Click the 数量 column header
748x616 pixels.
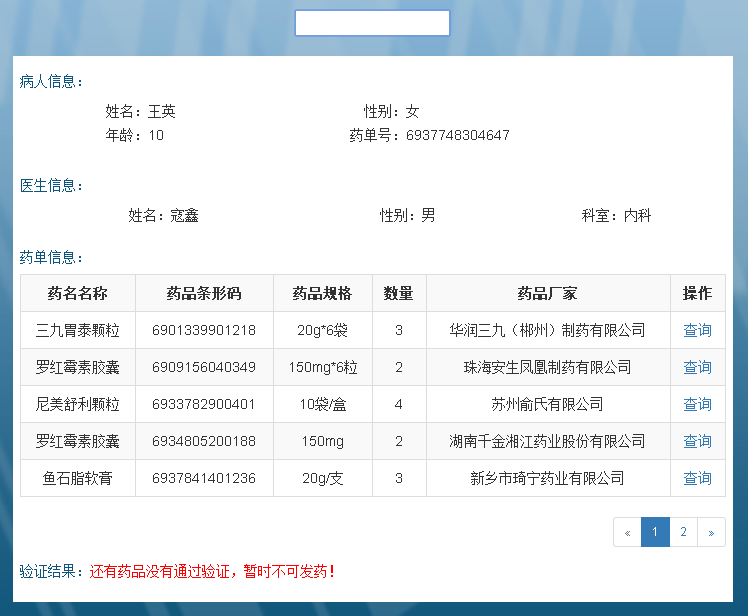(x=399, y=293)
